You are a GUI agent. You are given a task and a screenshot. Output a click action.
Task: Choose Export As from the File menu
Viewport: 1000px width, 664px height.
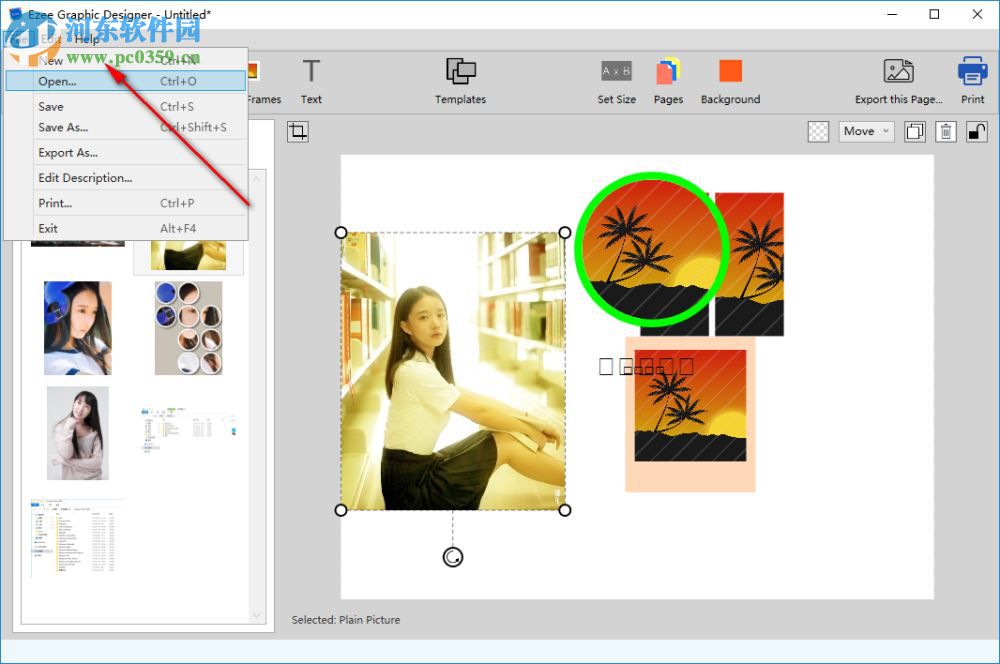pyautogui.click(x=68, y=152)
